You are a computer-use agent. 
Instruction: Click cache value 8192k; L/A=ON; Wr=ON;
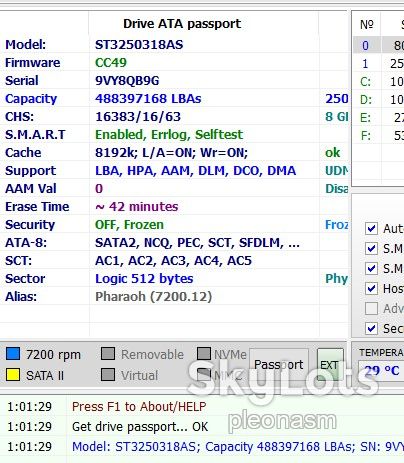pos(171,153)
